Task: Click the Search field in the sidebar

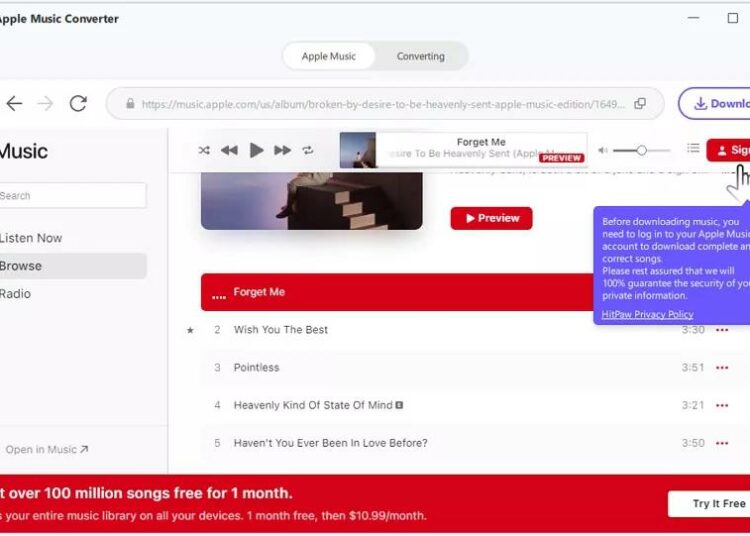Action: (72, 195)
